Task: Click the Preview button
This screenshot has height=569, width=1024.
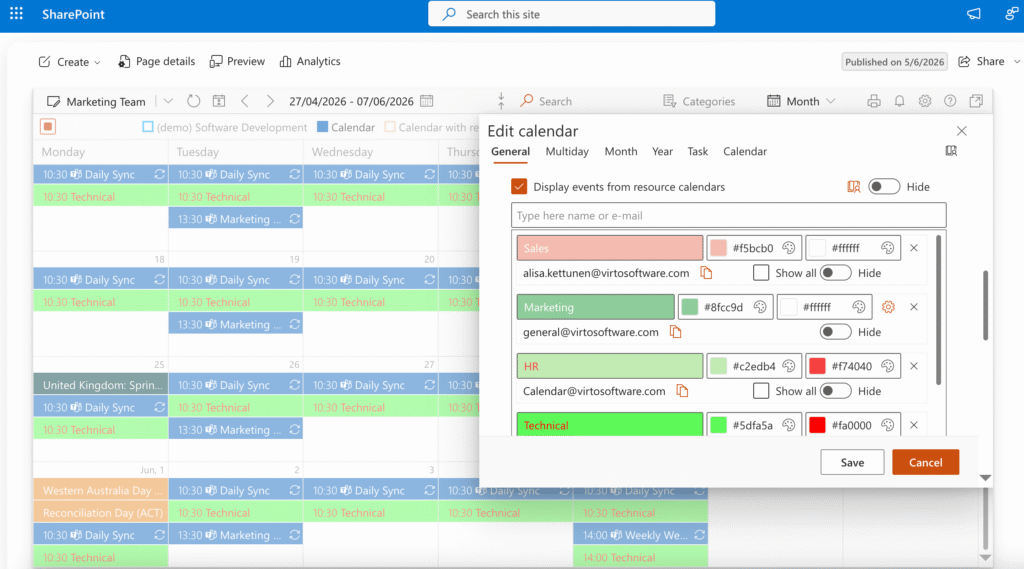Action: pos(237,61)
